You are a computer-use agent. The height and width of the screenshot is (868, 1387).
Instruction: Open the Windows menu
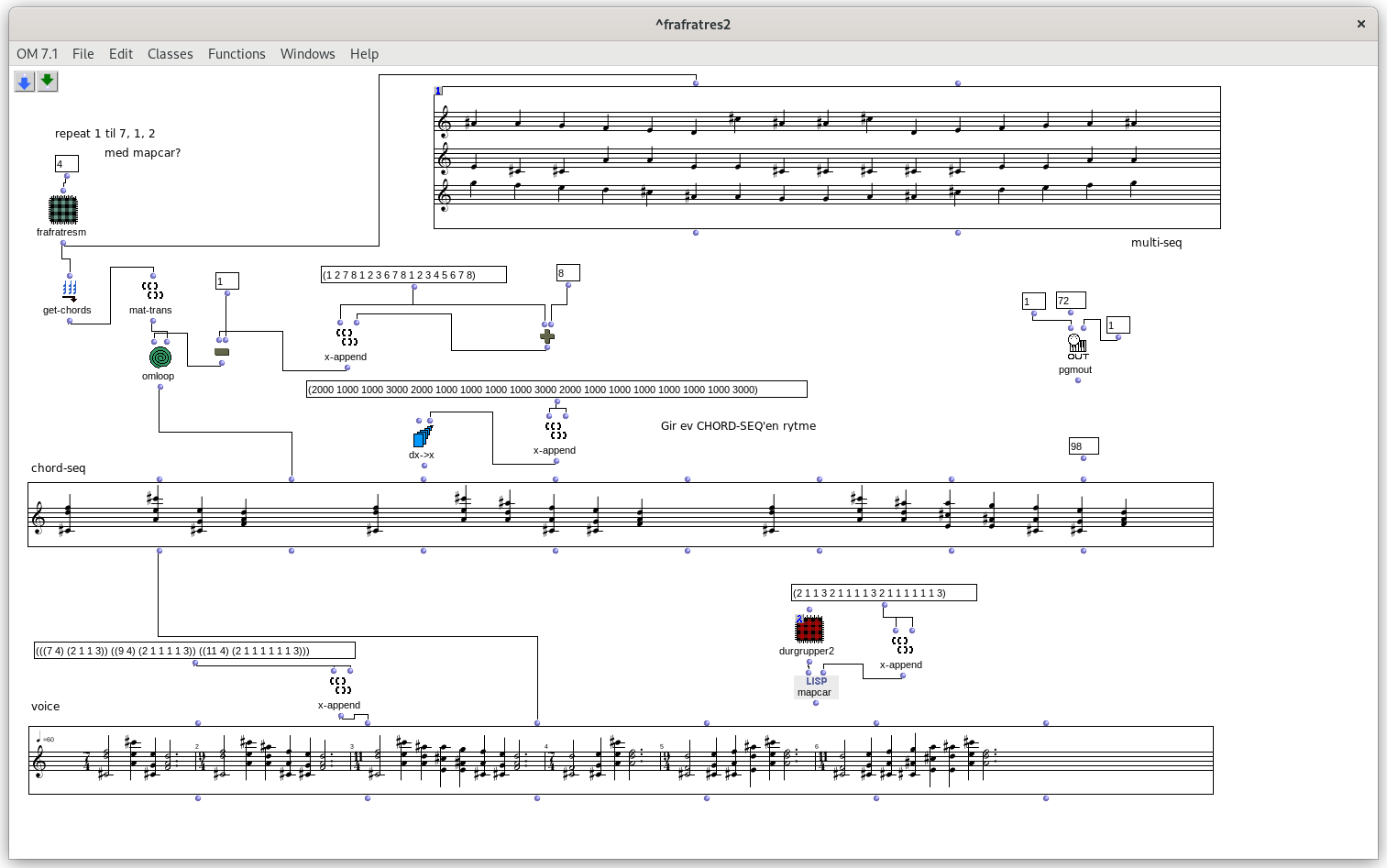[307, 53]
